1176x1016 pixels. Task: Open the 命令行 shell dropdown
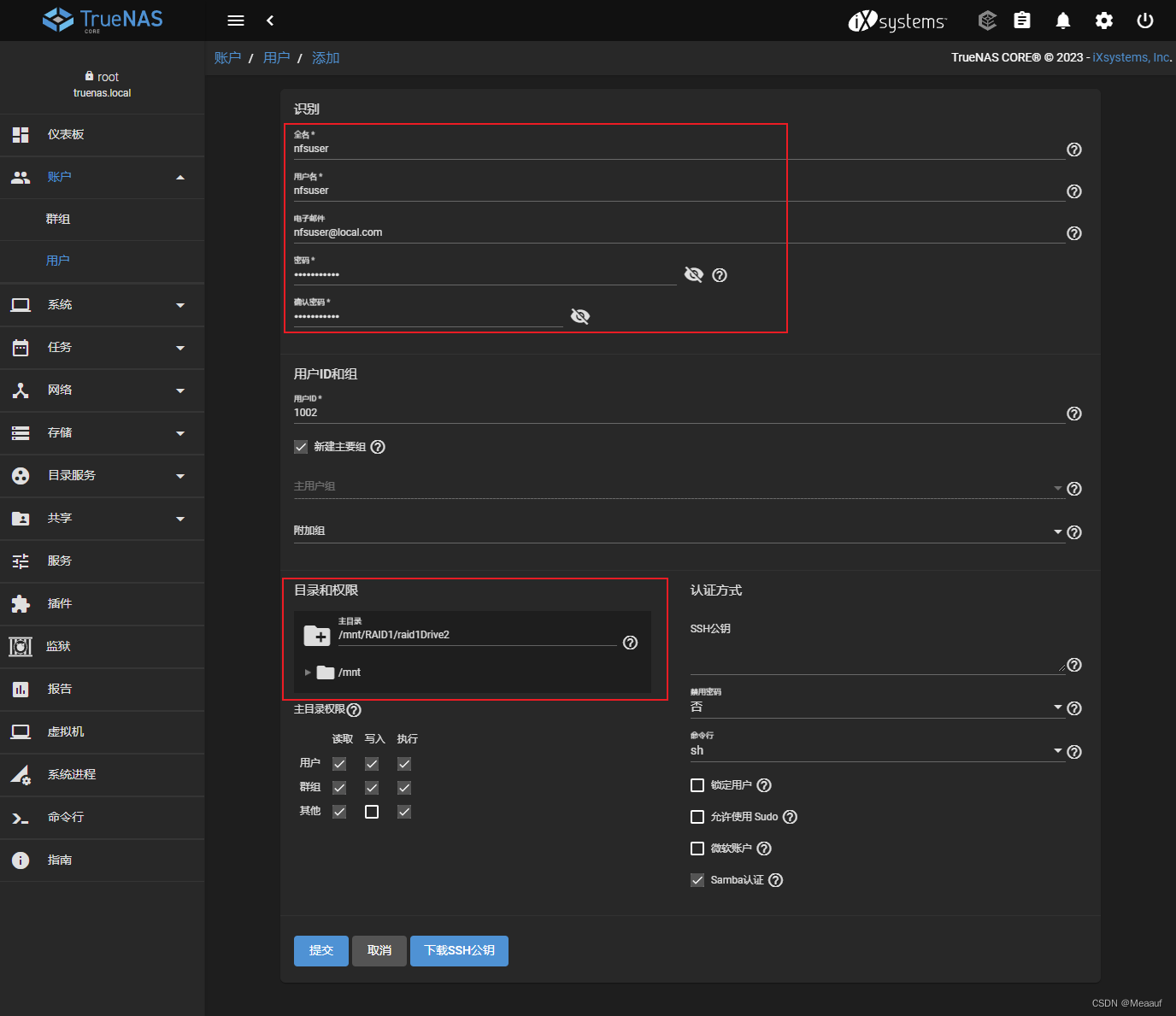click(877, 750)
